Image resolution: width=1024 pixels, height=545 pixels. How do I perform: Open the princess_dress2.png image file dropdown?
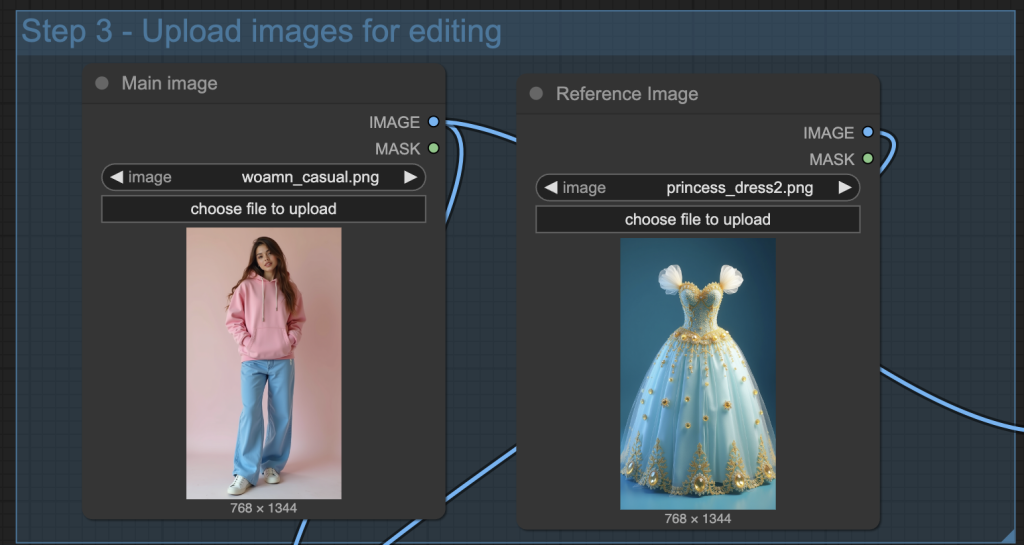pyautogui.click(x=739, y=187)
